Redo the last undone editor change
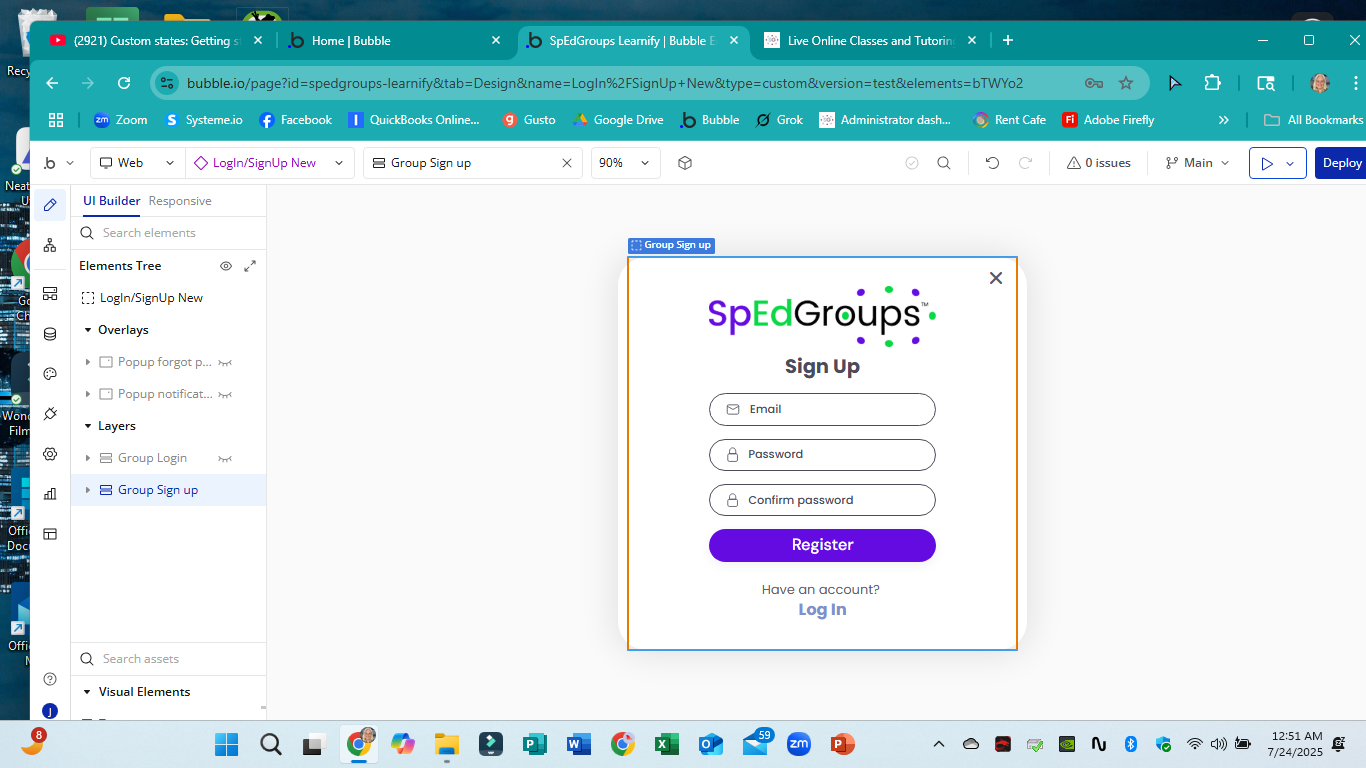1366x768 pixels. click(x=1025, y=163)
